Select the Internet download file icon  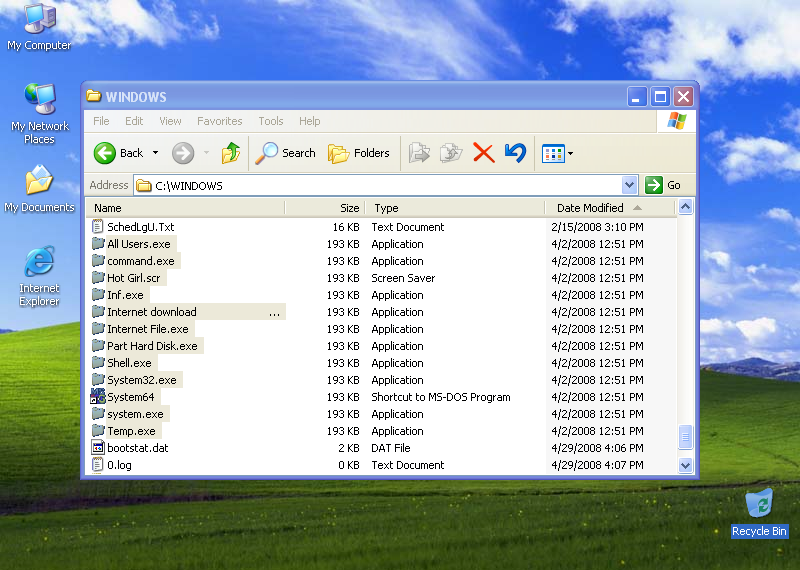coord(98,312)
